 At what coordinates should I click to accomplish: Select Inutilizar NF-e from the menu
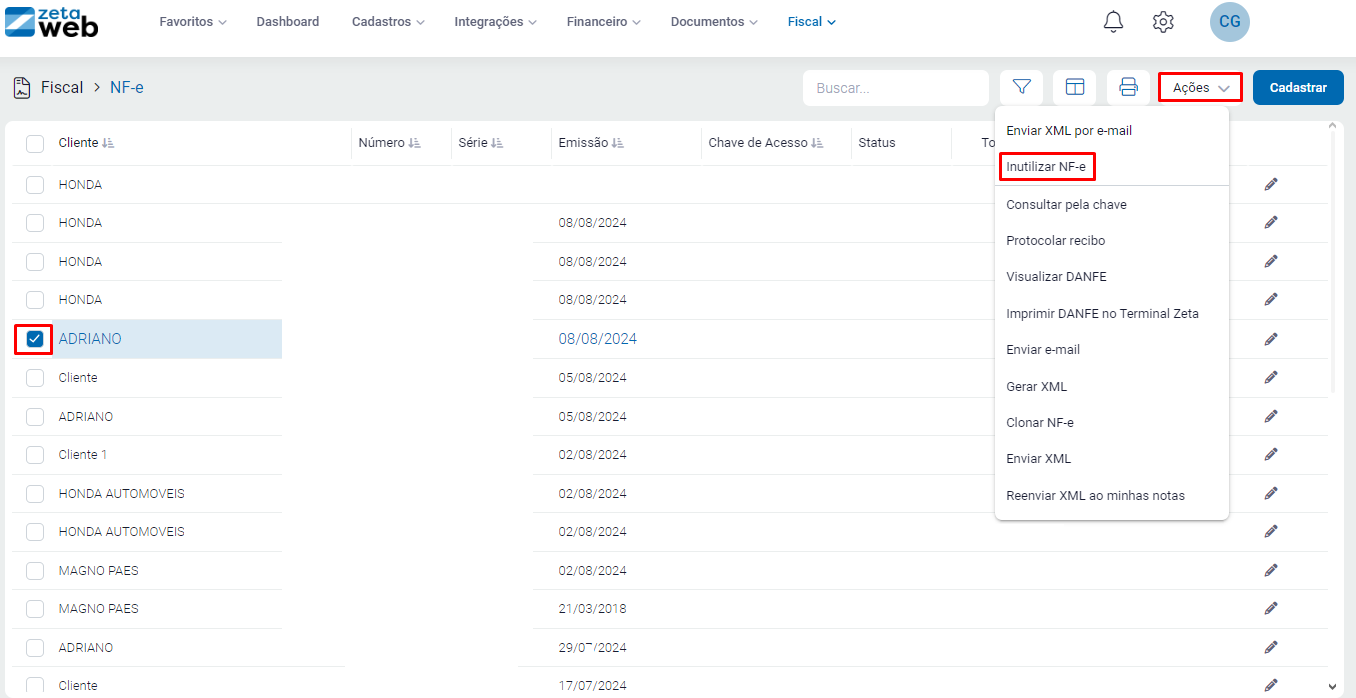pos(1046,167)
